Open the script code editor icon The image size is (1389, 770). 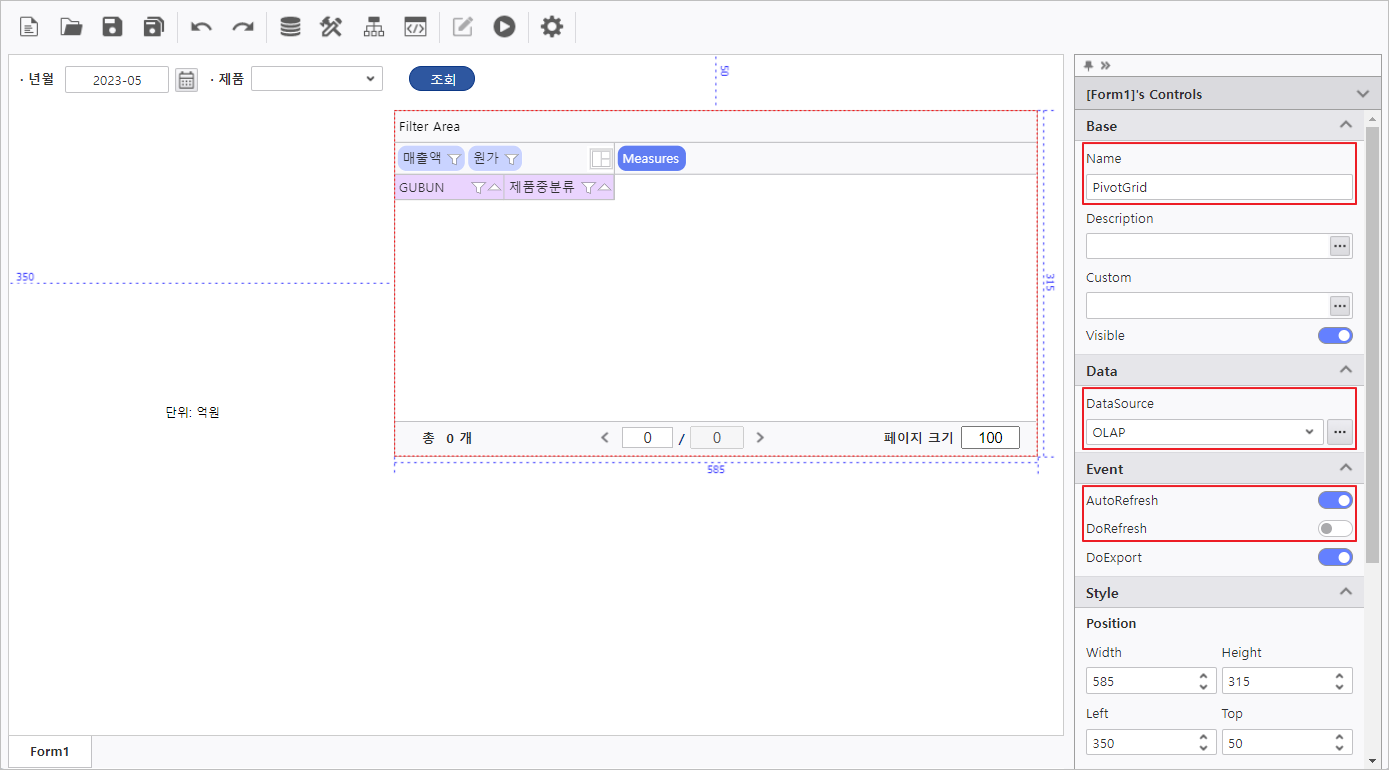coord(415,27)
